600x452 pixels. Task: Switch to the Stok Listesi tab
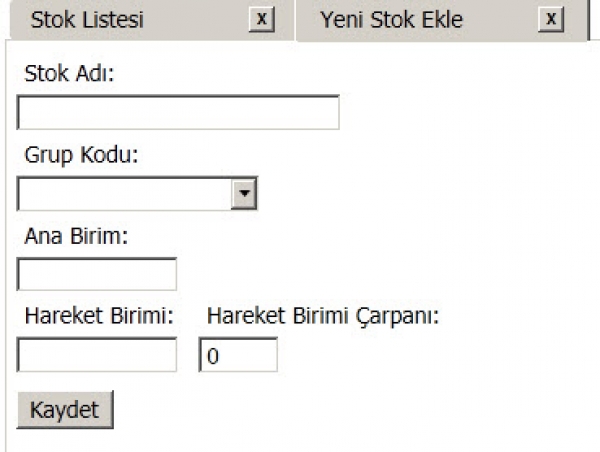(87, 20)
